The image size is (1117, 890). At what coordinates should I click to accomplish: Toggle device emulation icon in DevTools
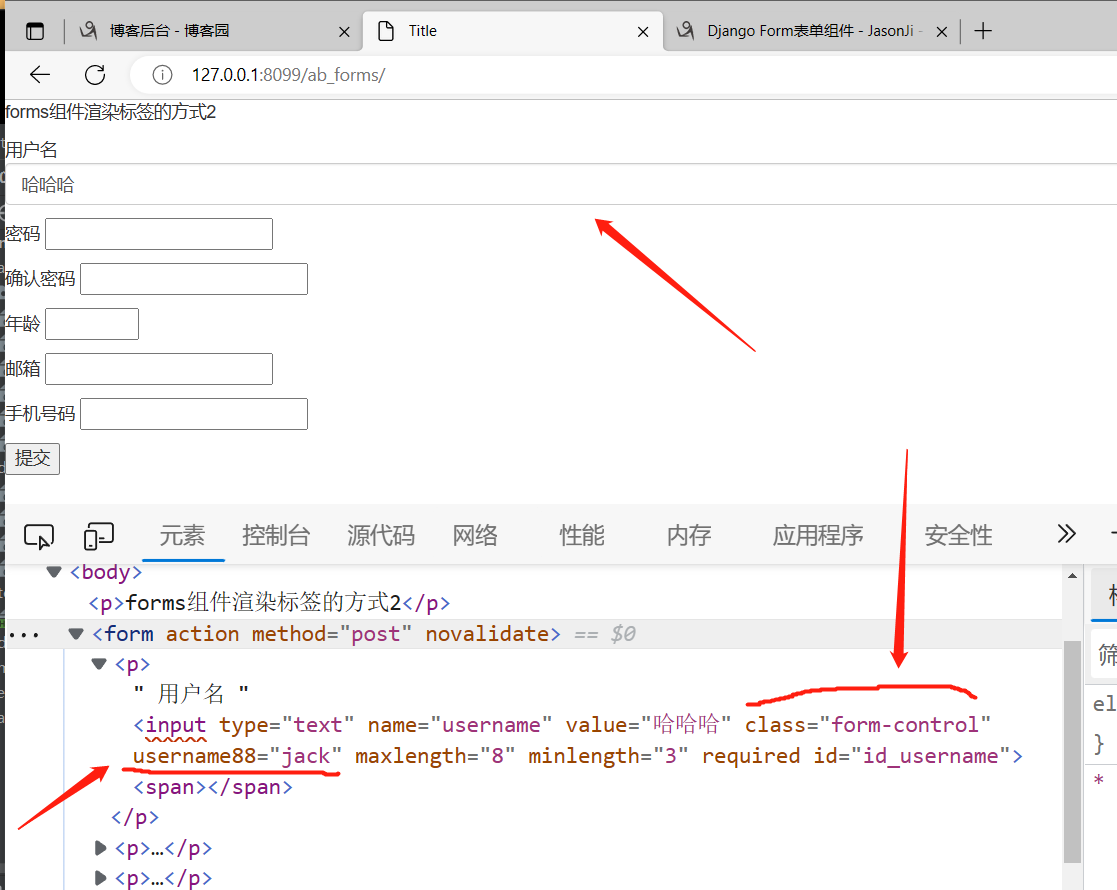pyautogui.click(x=98, y=536)
